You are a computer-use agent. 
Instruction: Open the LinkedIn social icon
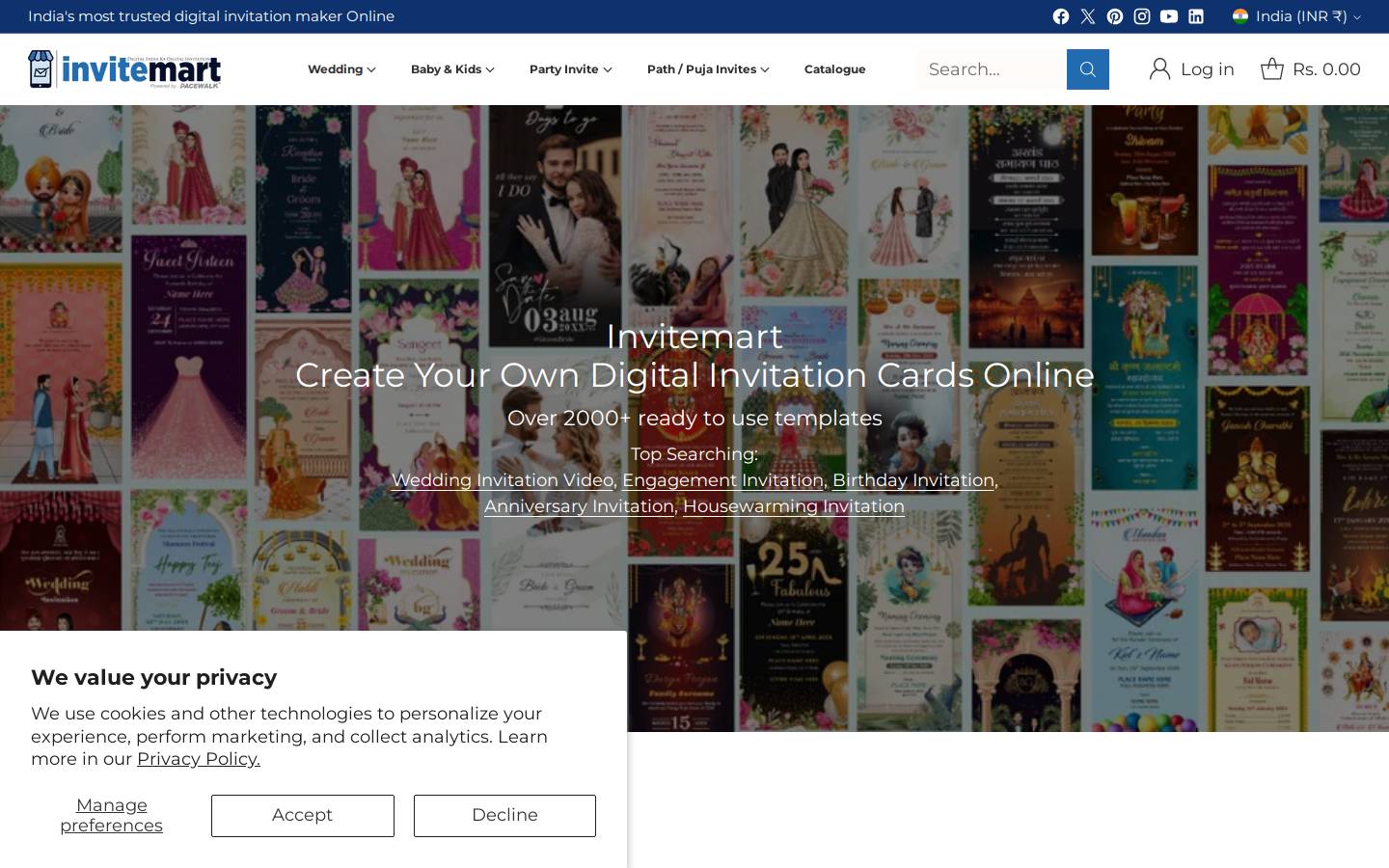click(x=1196, y=16)
